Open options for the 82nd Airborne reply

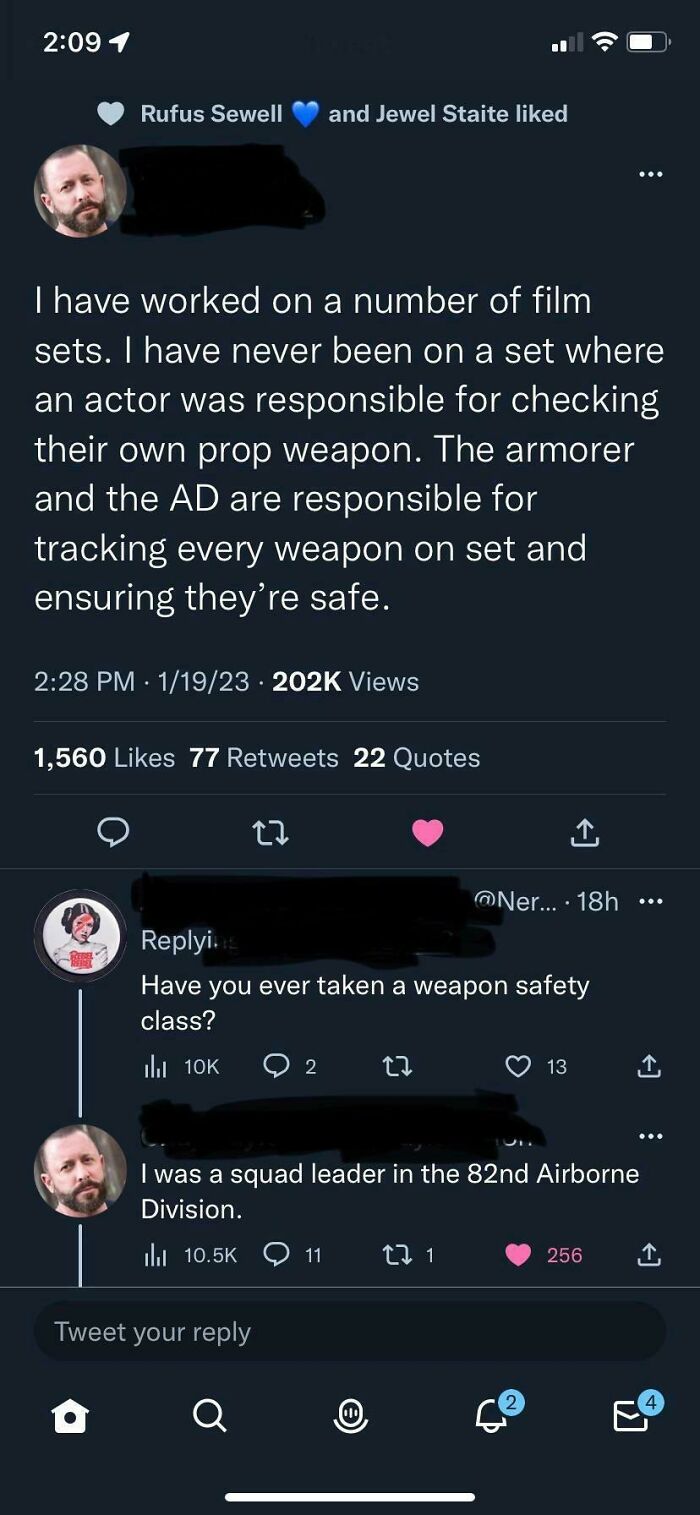(x=650, y=1136)
